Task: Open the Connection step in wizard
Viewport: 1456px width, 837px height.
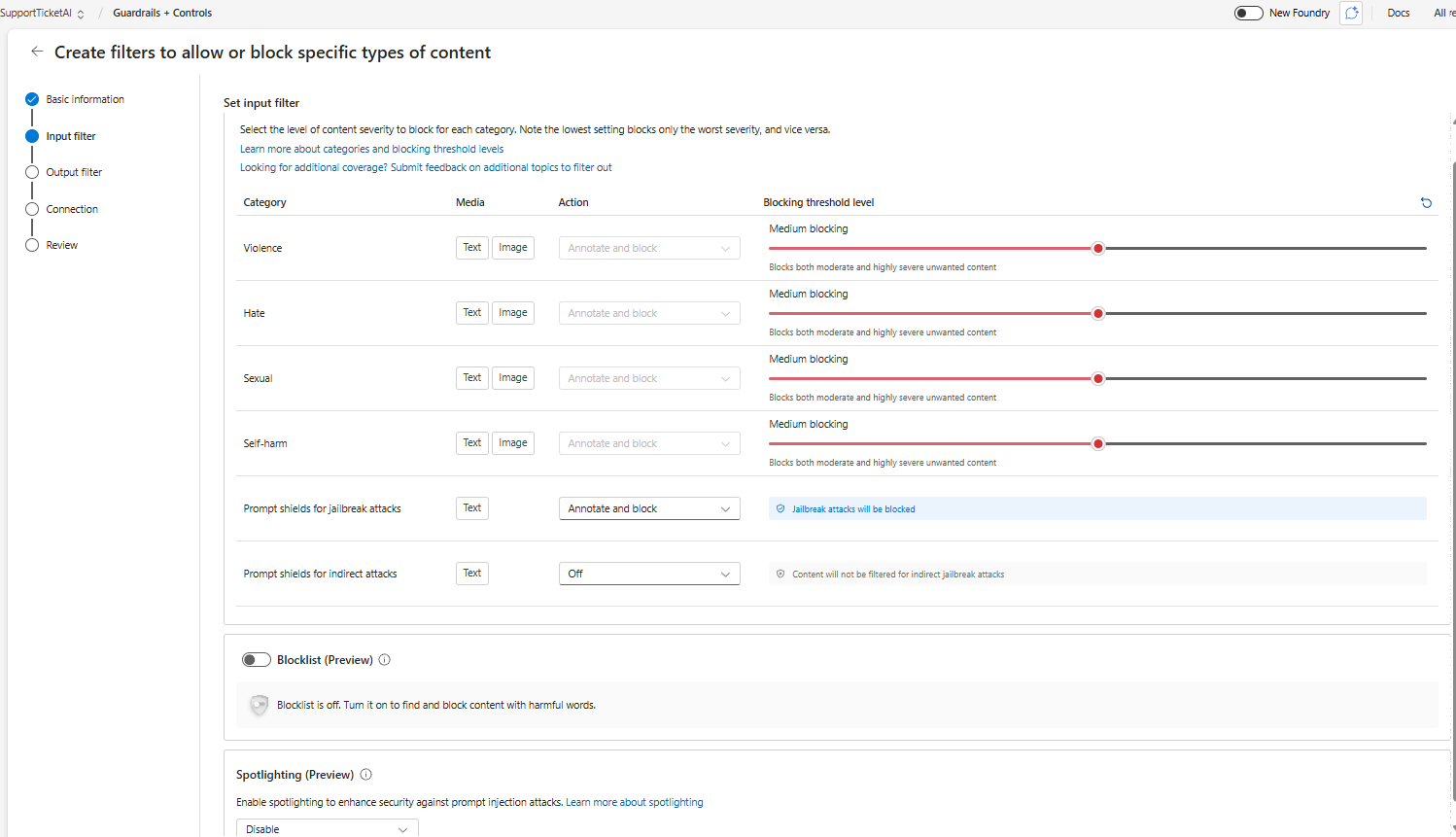Action: point(72,209)
